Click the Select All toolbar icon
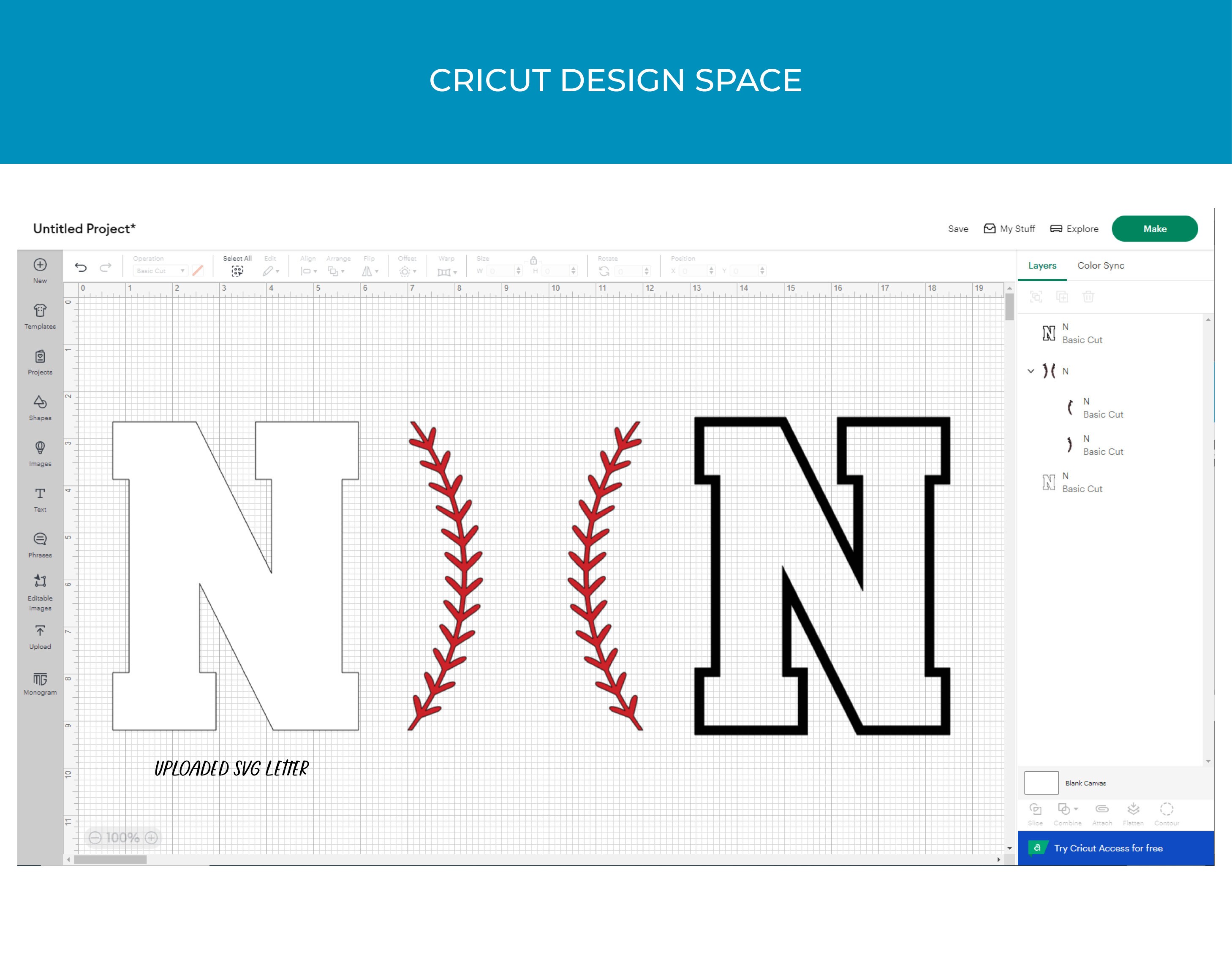This screenshot has height=968, width=1232. click(x=237, y=270)
